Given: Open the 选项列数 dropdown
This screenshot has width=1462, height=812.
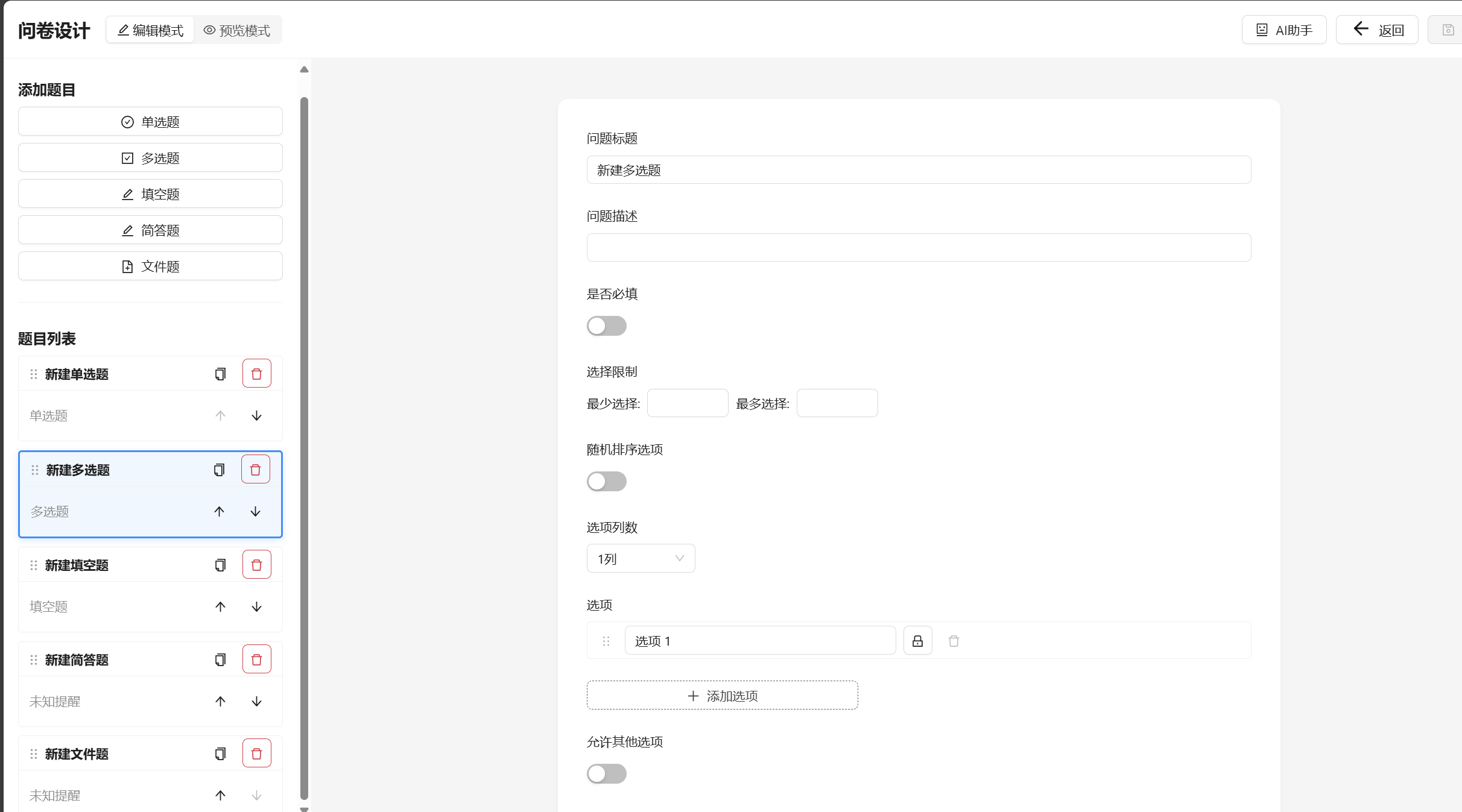Looking at the screenshot, I should (641, 559).
